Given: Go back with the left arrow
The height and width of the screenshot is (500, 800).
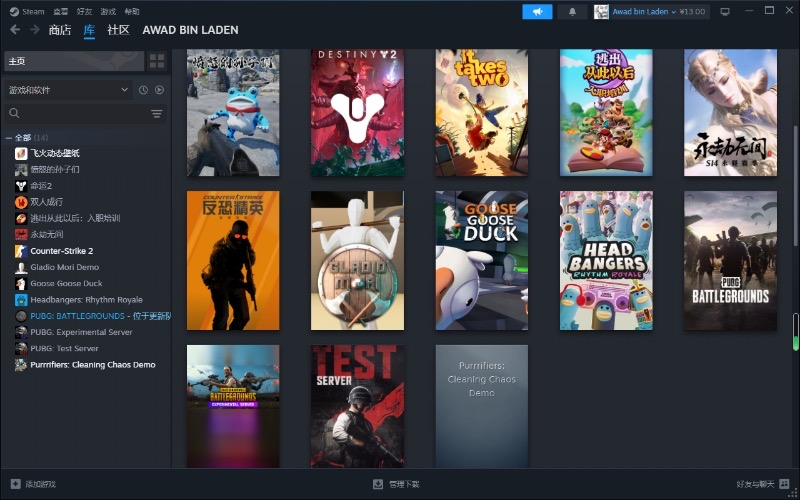Looking at the screenshot, I should tap(15, 30).
